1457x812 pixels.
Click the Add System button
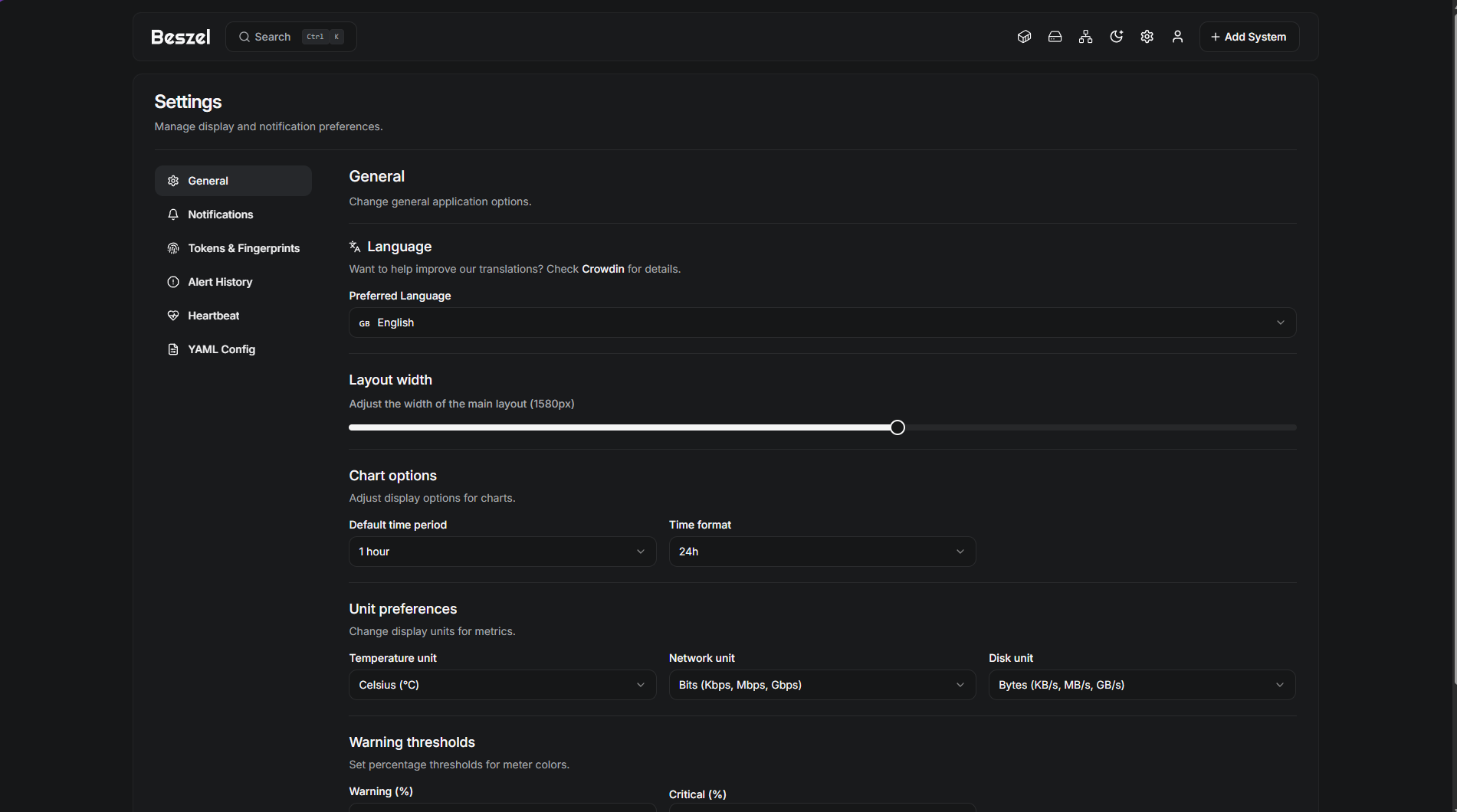pyautogui.click(x=1249, y=37)
